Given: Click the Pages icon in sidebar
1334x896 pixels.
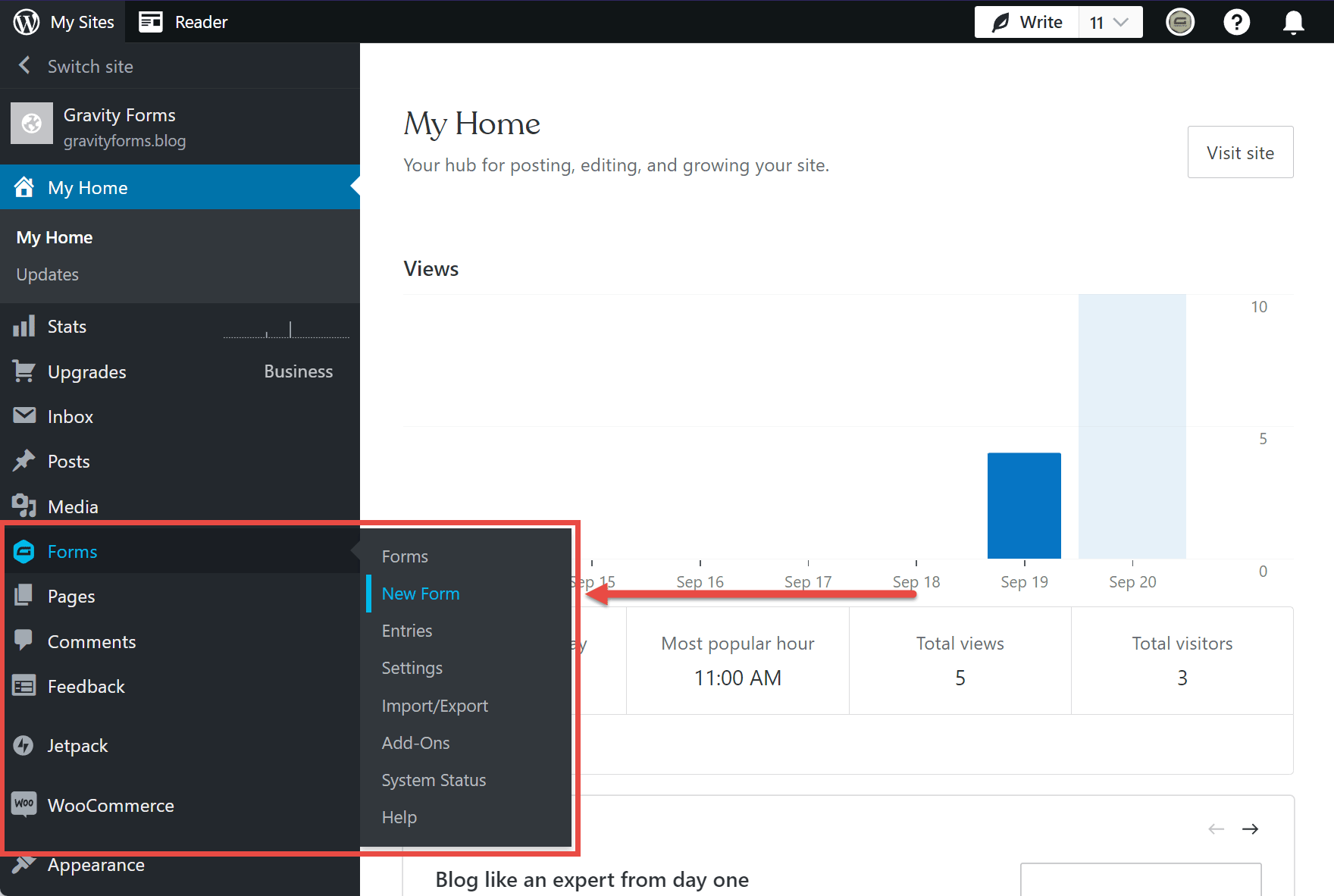Looking at the screenshot, I should [x=23, y=595].
